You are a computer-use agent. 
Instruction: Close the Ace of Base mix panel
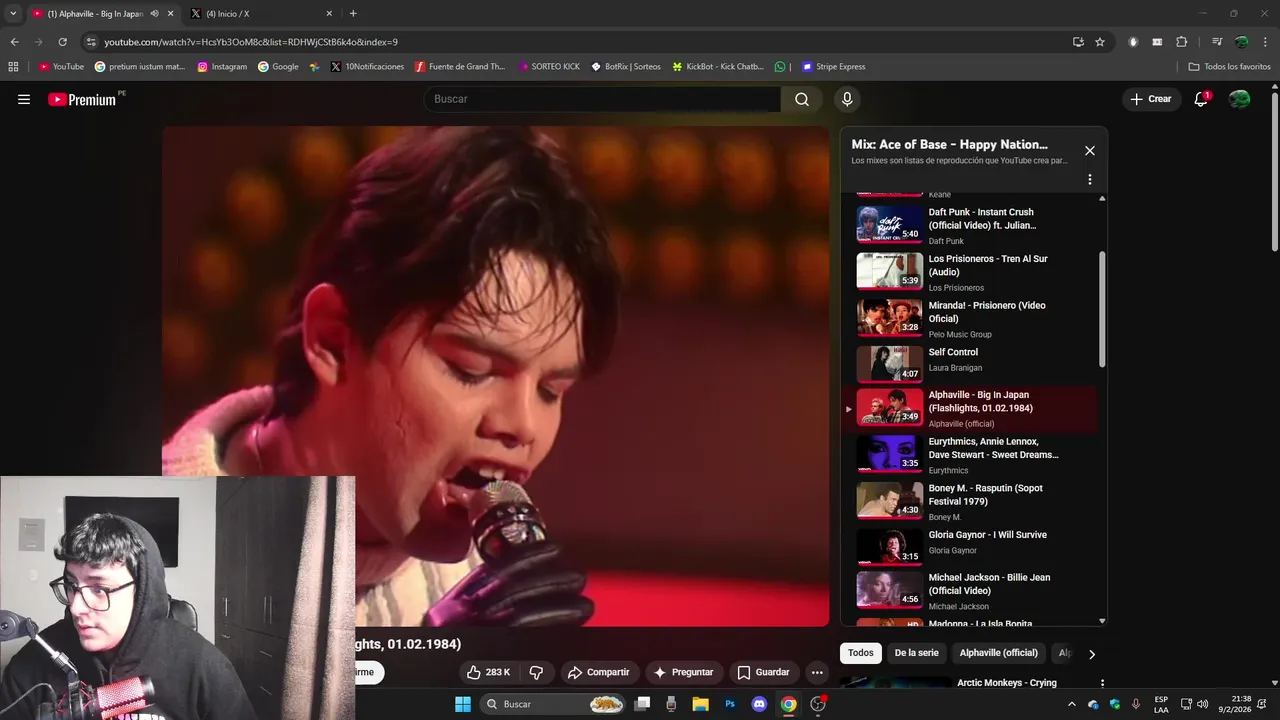click(1090, 151)
